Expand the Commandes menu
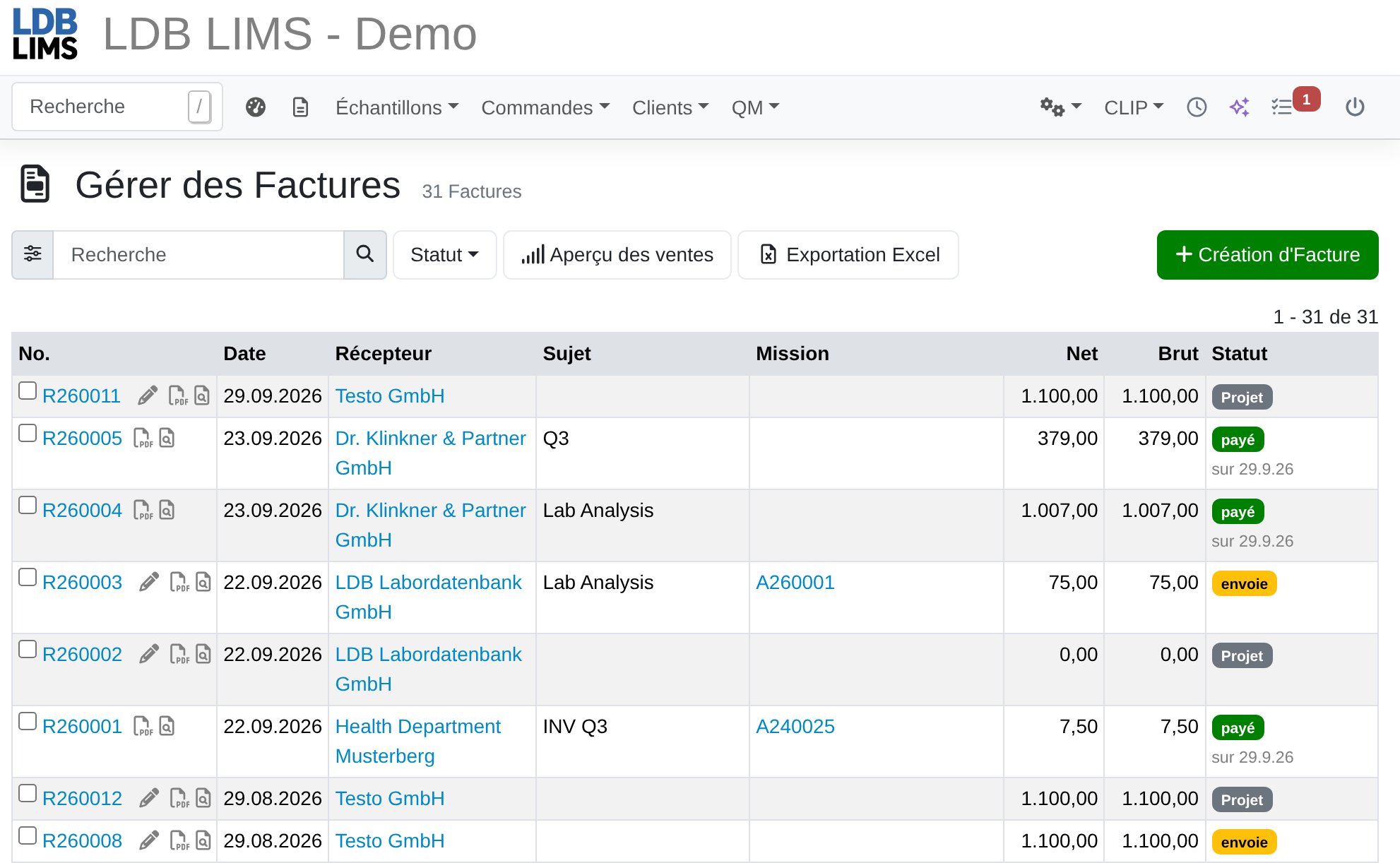Viewport: 1400px width, 863px height. pyautogui.click(x=545, y=107)
